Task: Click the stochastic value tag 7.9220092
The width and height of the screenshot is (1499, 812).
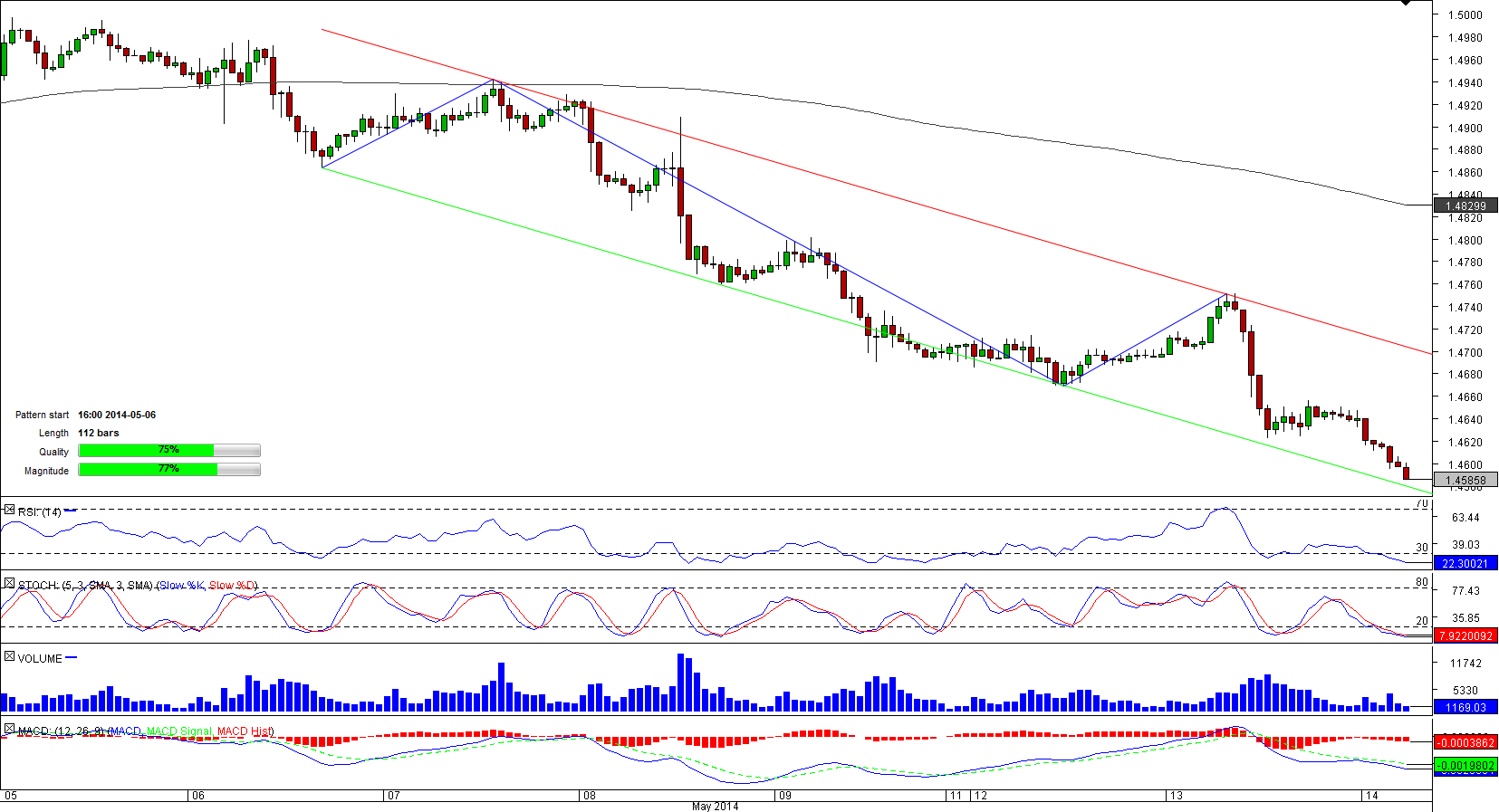Action: [x=1465, y=636]
